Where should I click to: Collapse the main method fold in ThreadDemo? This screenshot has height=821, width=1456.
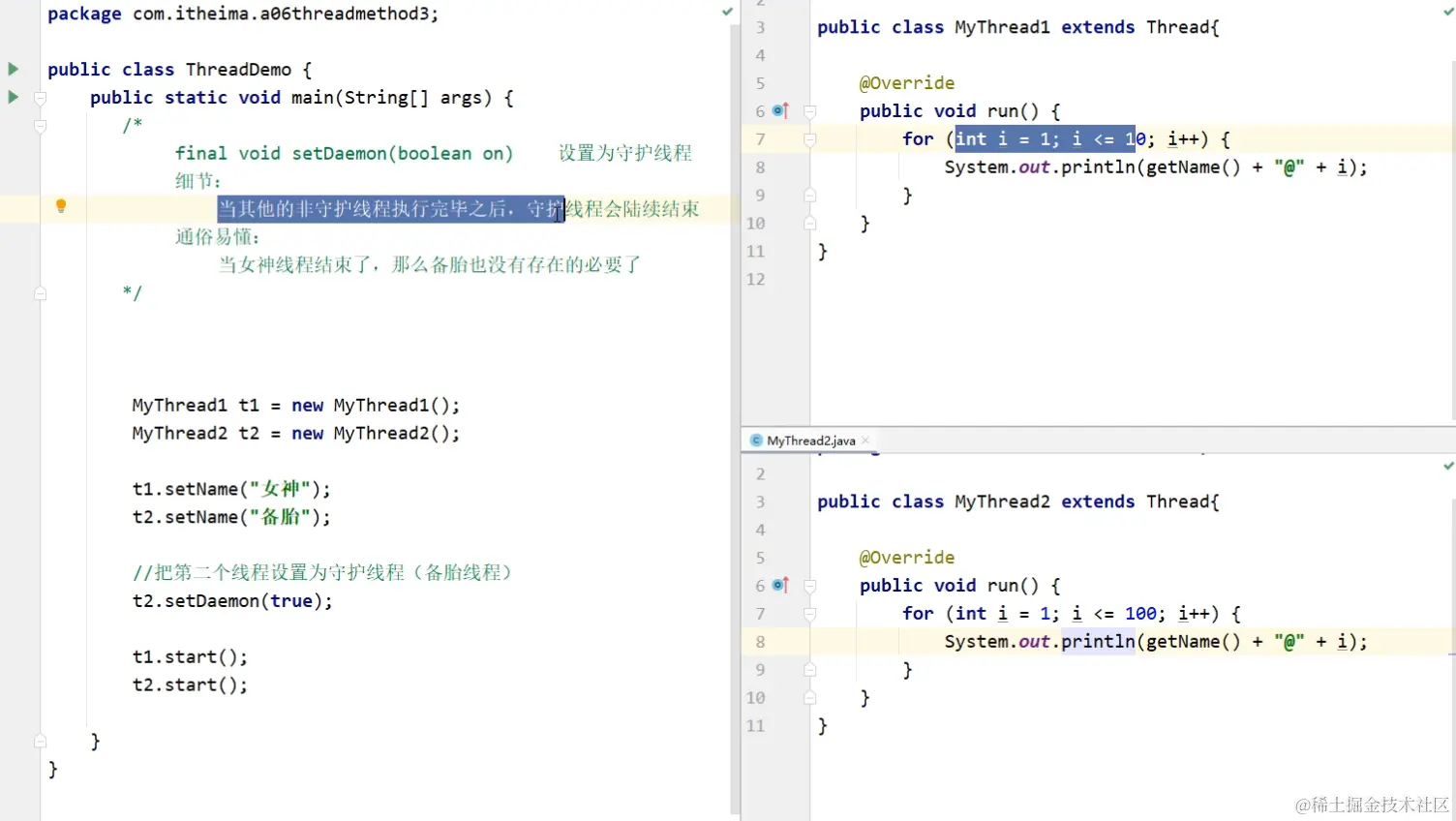tap(41, 98)
